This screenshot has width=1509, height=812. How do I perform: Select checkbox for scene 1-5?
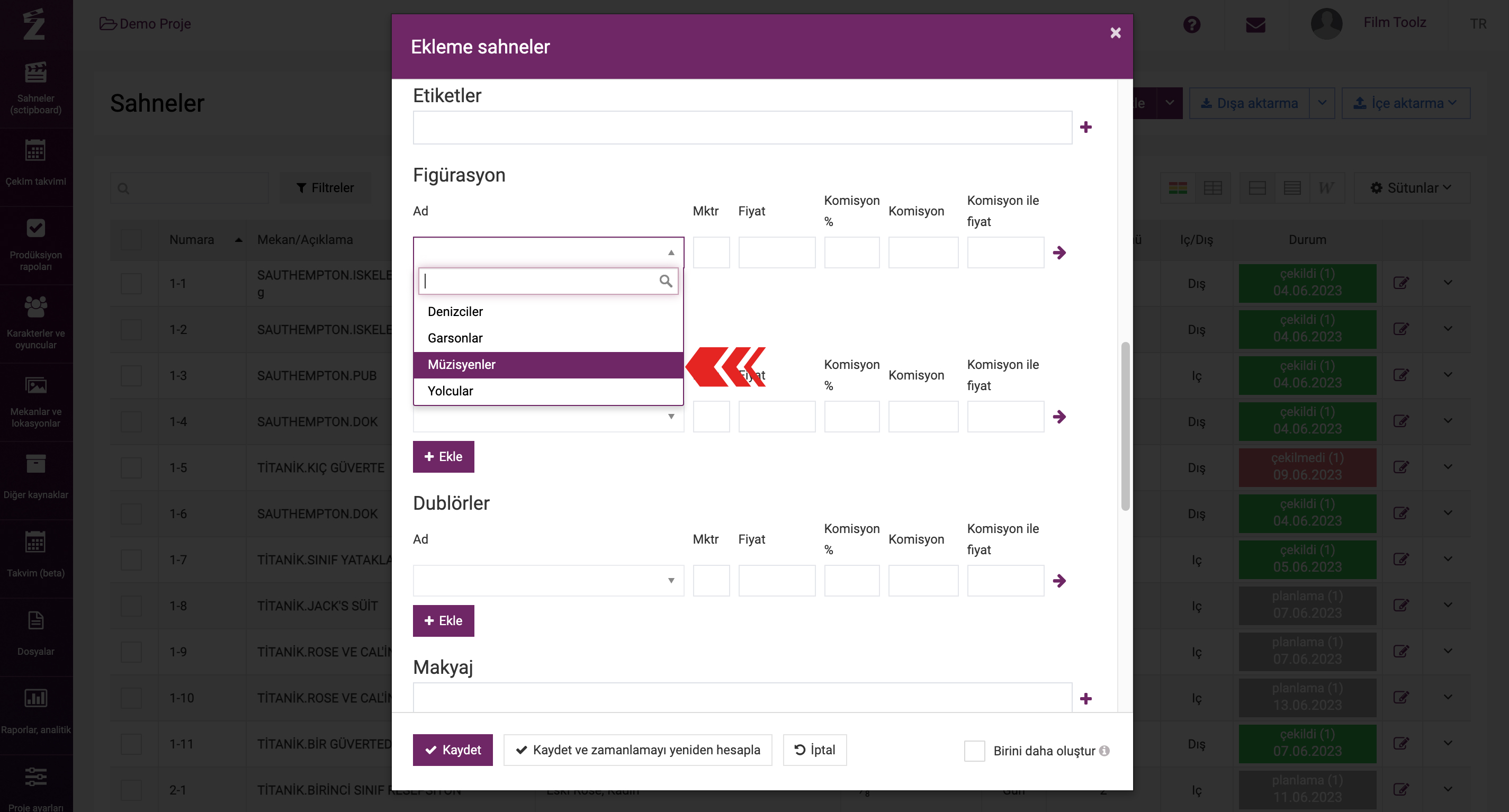pos(131,468)
